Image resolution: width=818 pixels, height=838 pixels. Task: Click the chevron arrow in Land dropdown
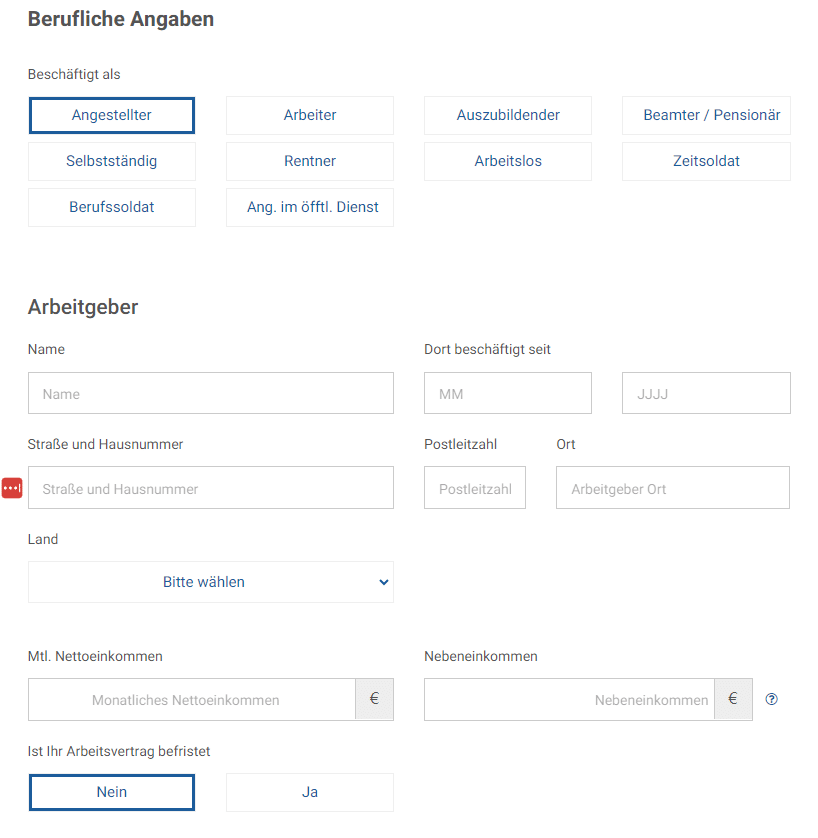tap(384, 582)
